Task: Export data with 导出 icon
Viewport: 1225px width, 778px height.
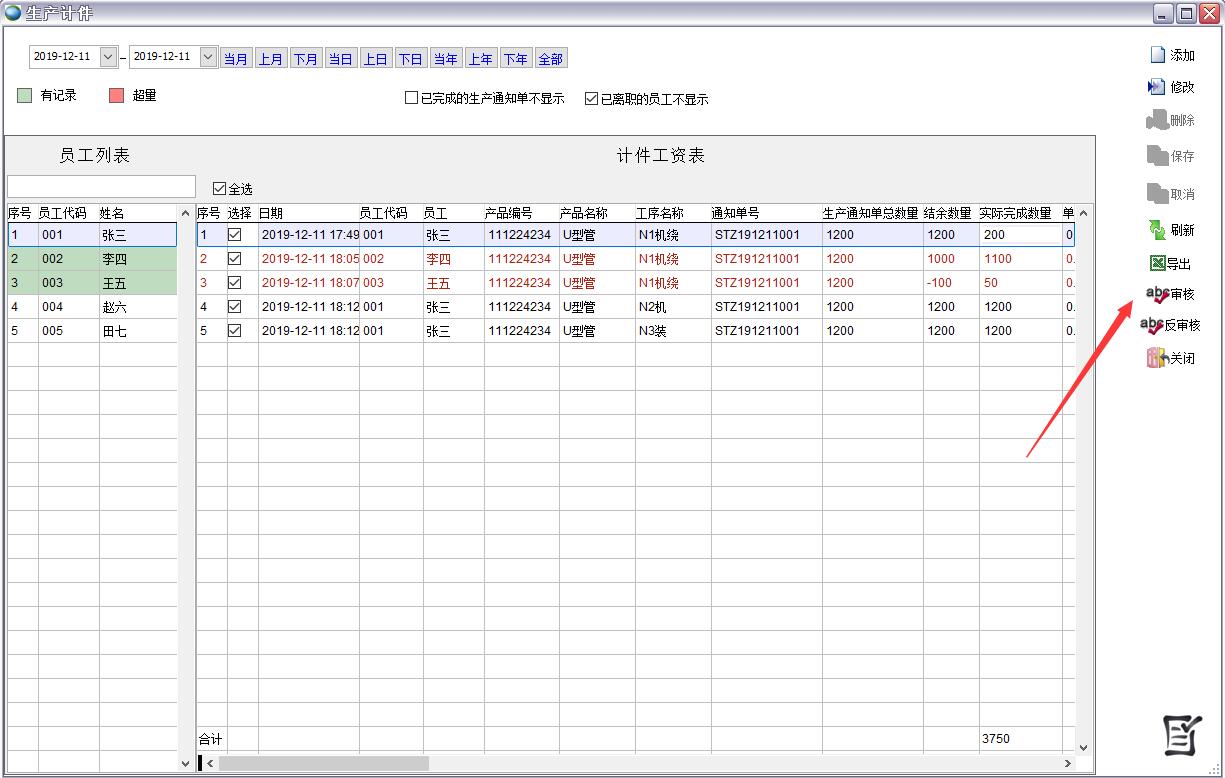Action: point(1157,264)
